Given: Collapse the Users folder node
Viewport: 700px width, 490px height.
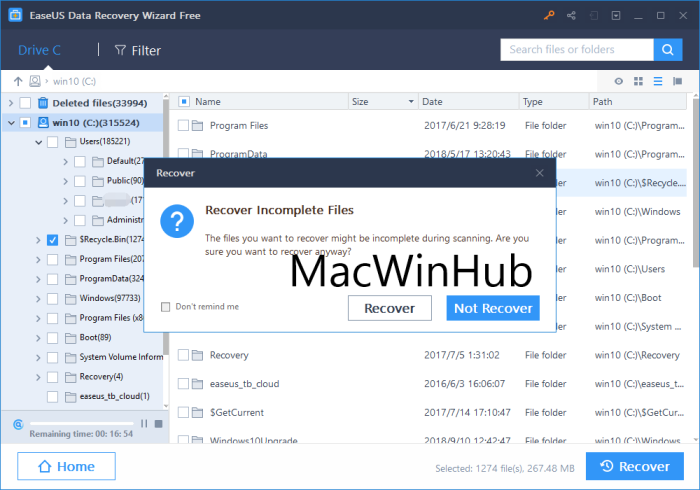Looking at the screenshot, I should click(x=39, y=142).
